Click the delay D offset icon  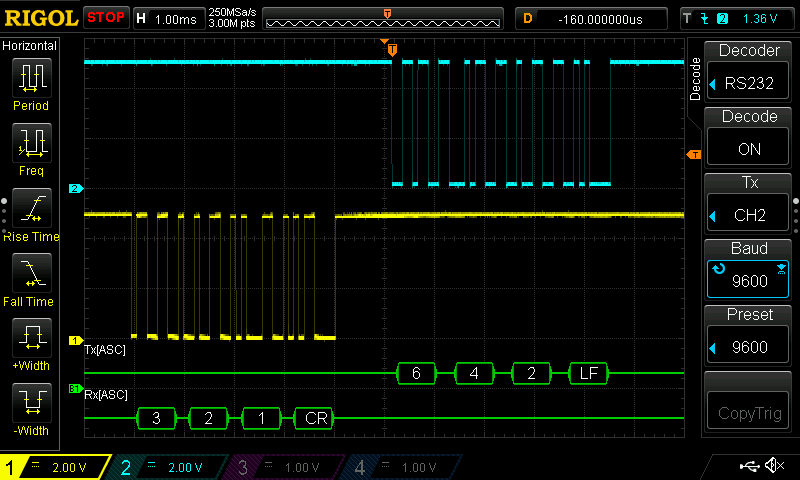pos(528,19)
